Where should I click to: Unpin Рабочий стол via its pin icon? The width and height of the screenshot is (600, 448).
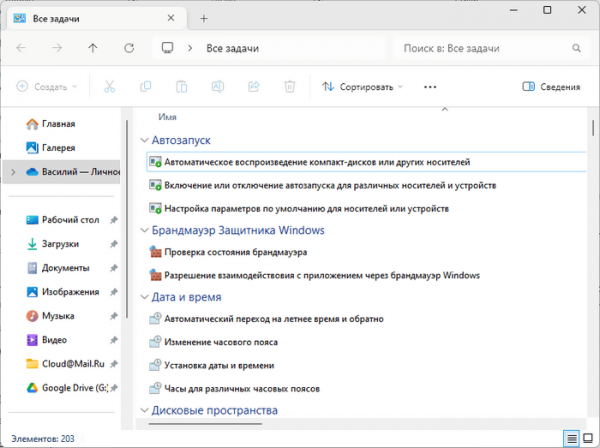coord(114,220)
